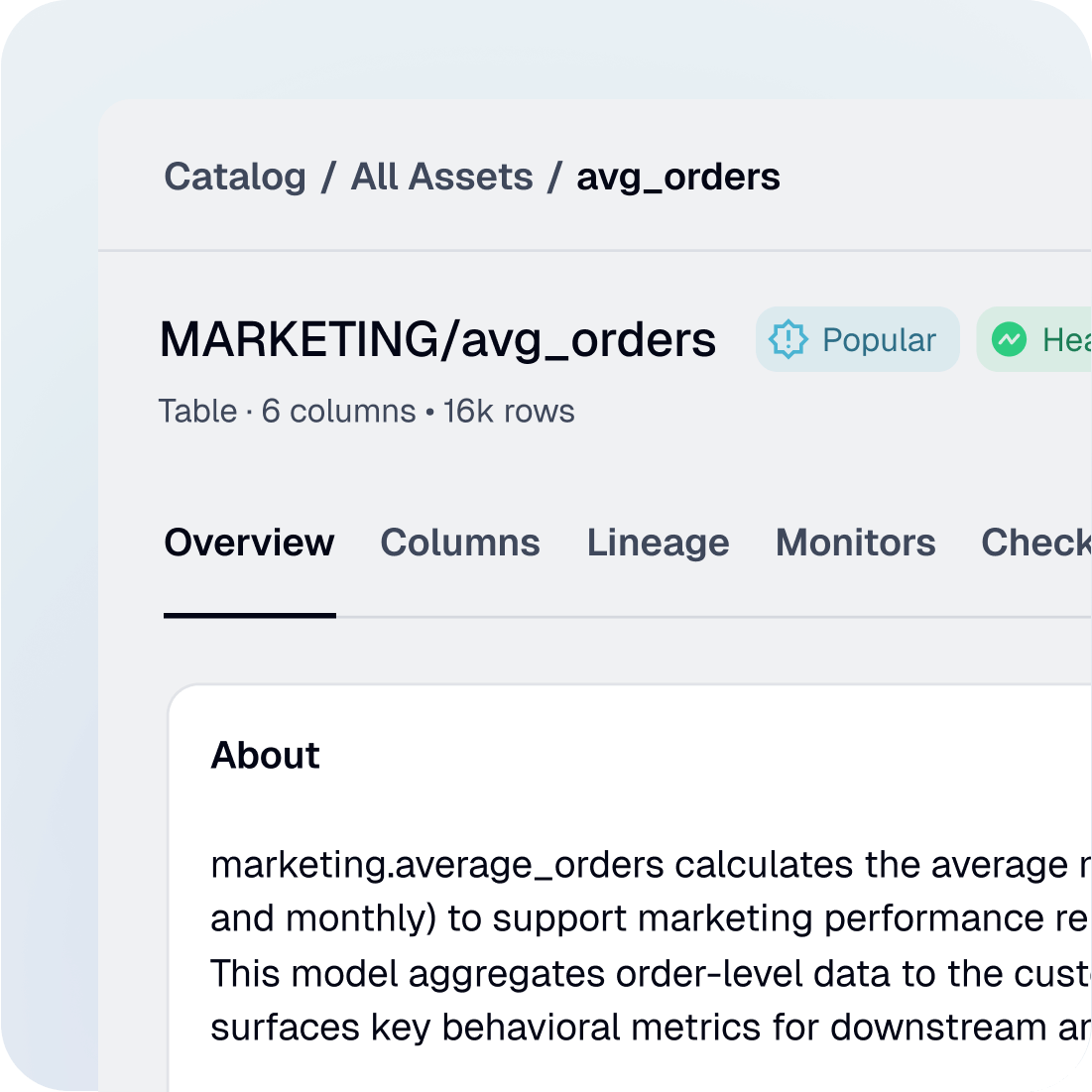Image resolution: width=1092 pixels, height=1092 pixels.
Task: Navigate to All Assets via breadcrumb
Action: (x=442, y=177)
